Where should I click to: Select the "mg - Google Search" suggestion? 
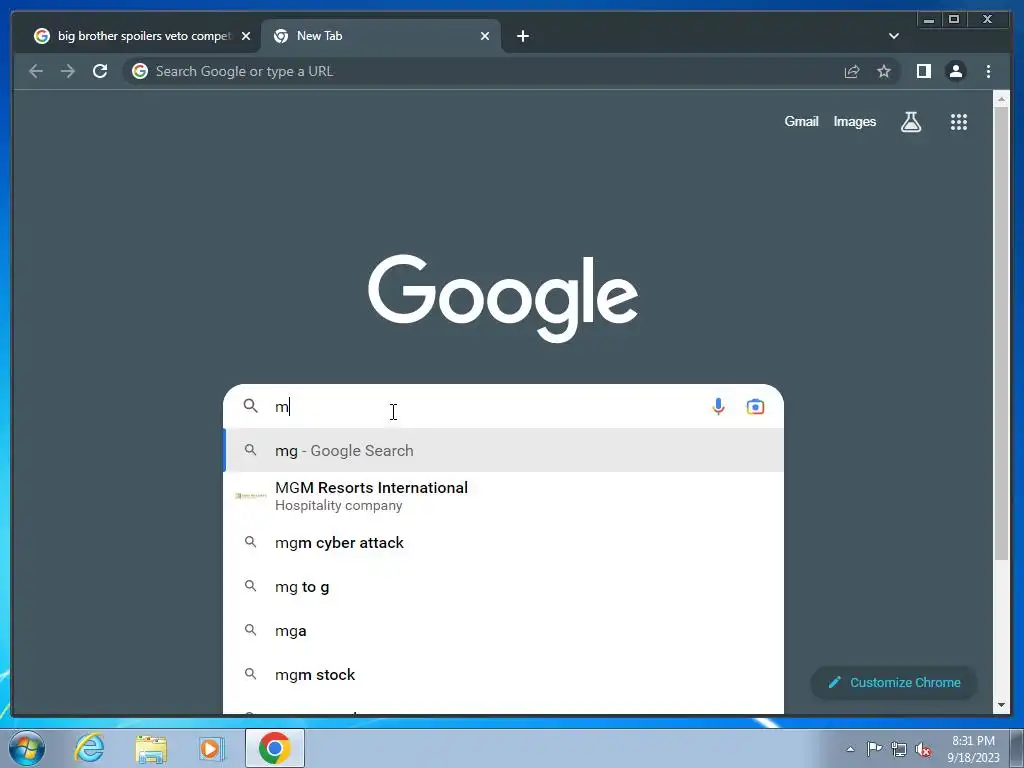coord(504,451)
